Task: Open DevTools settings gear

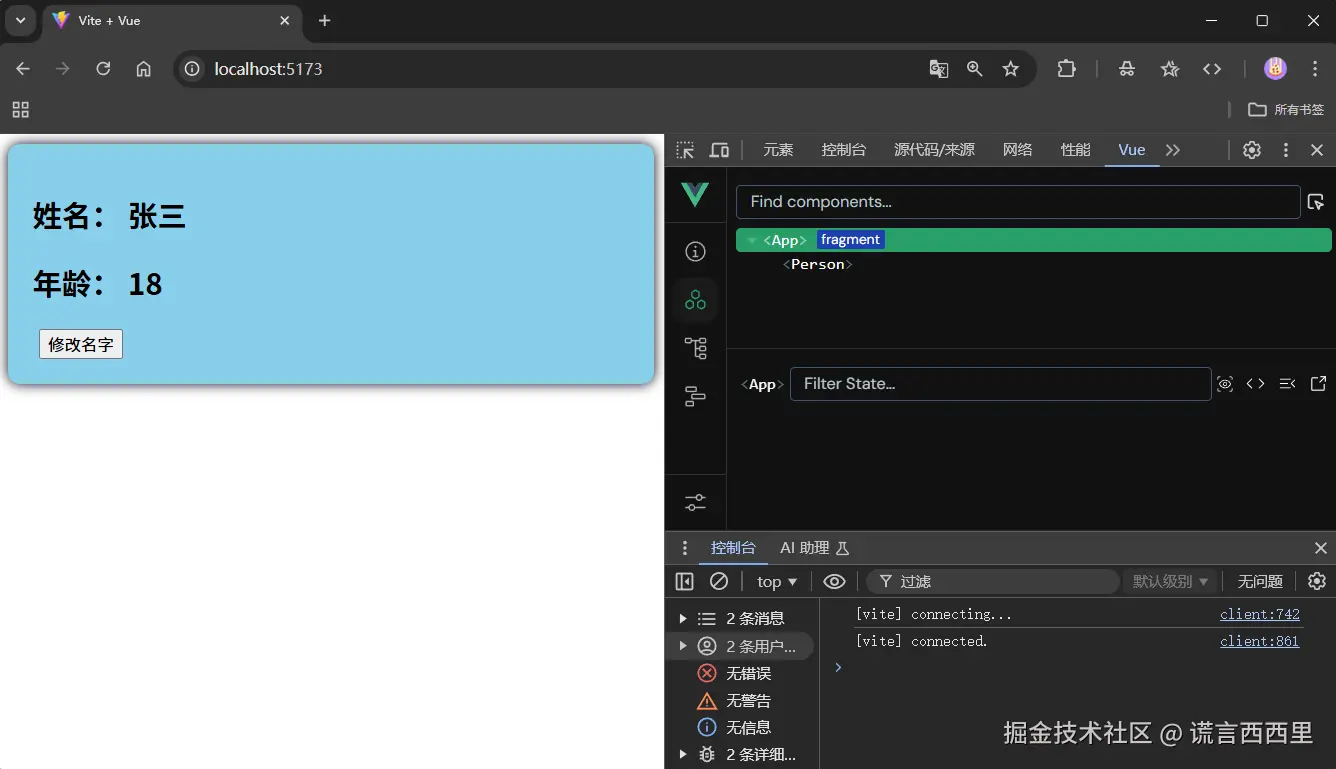Action: [x=1251, y=150]
